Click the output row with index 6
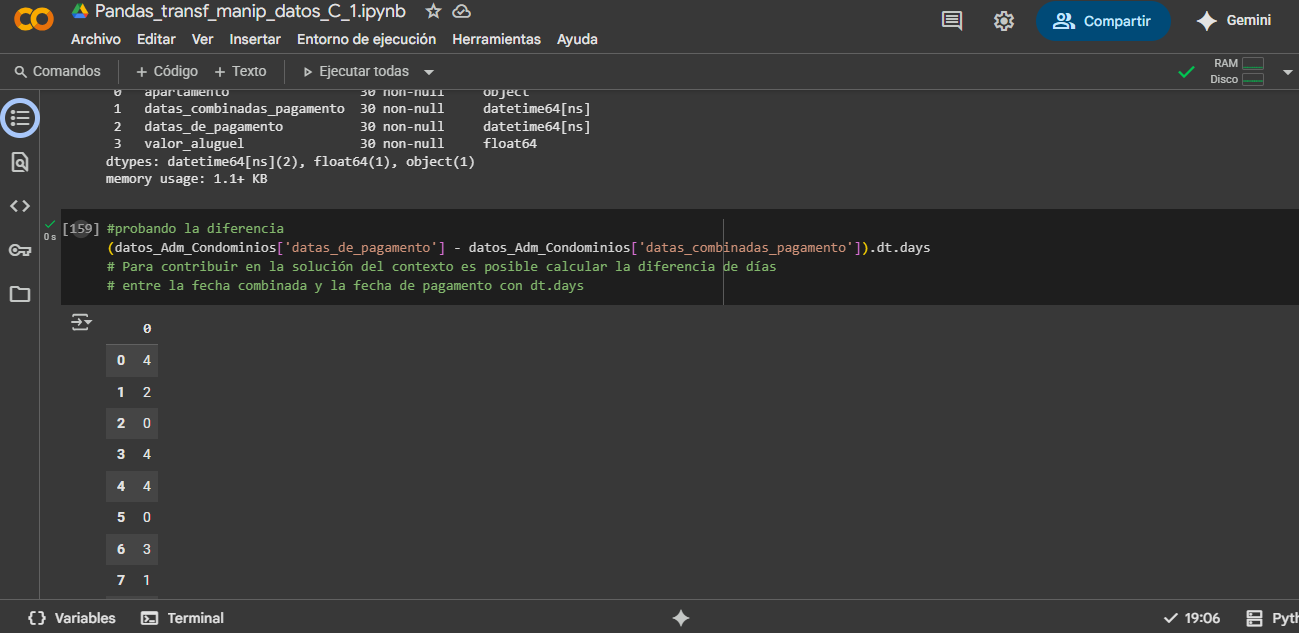Screen dimensions: 1299x633 click(132, 549)
